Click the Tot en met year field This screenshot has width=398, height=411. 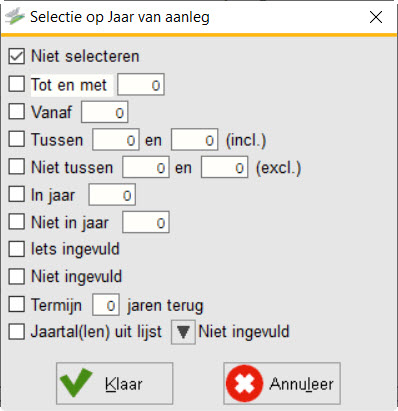pyautogui.click(x=141, y=85)
